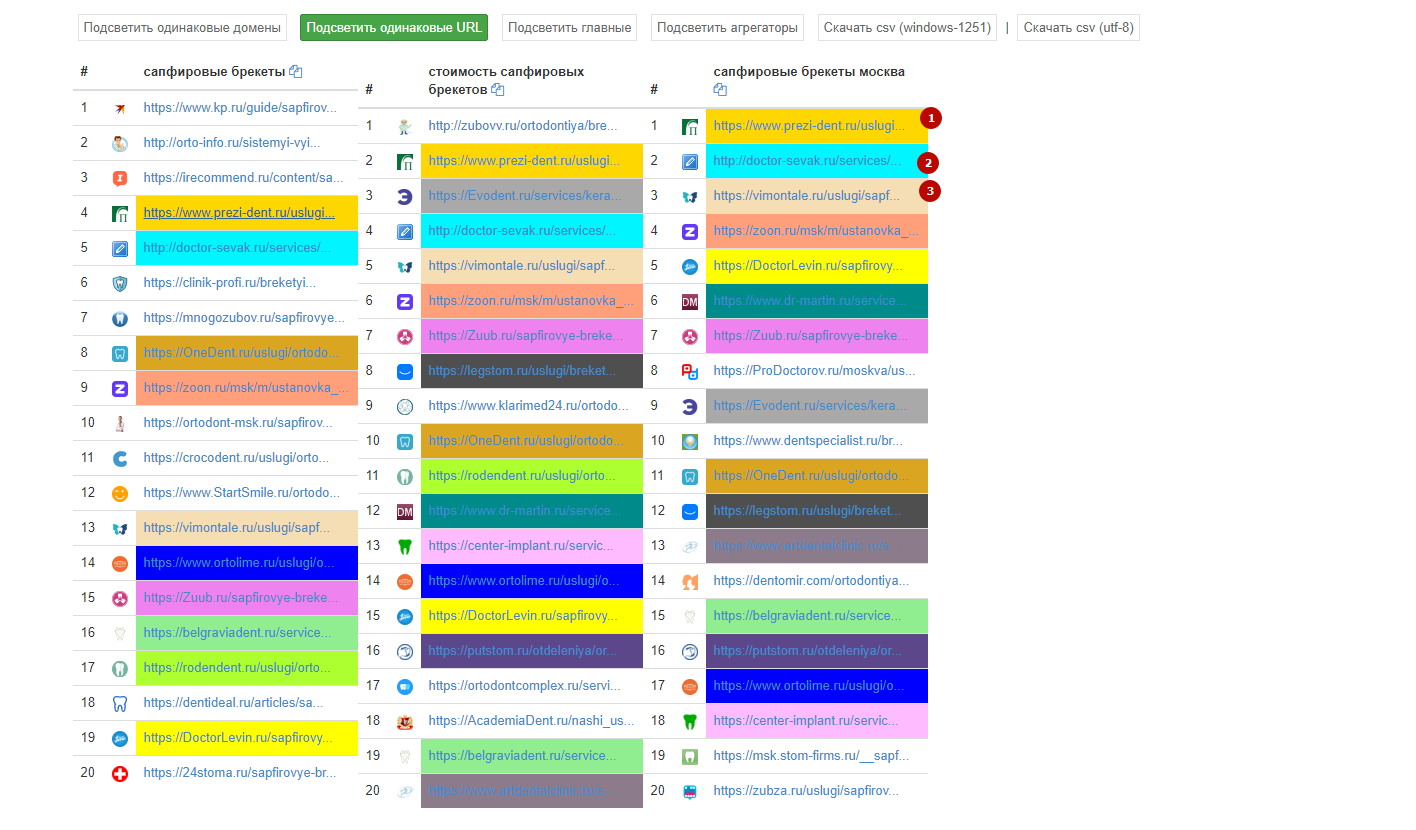Open zubovv.ru link in middle column

click(x=522, y=126)
